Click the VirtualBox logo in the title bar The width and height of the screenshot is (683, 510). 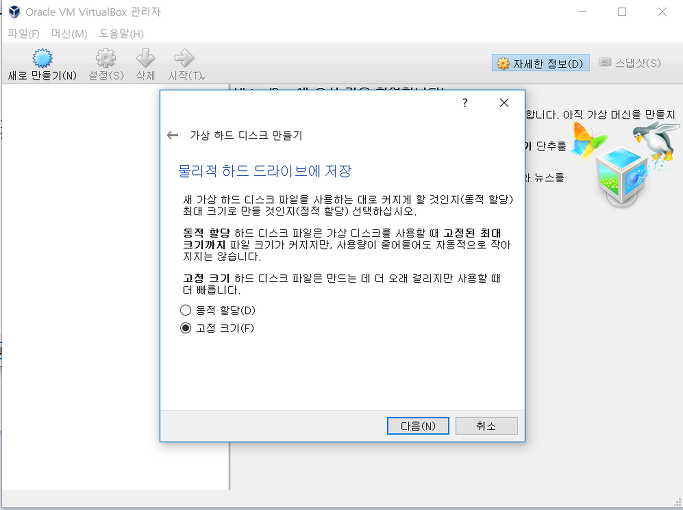click(x=14, y=12)
